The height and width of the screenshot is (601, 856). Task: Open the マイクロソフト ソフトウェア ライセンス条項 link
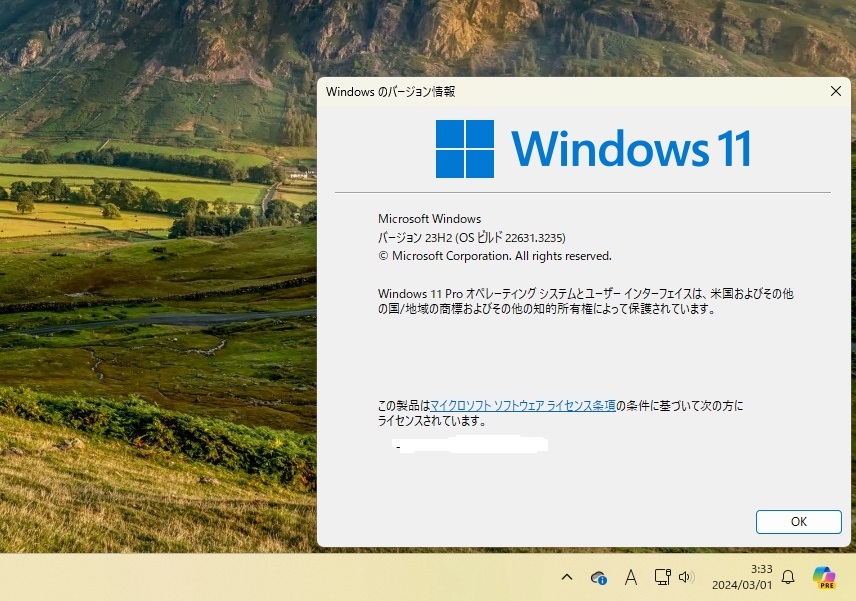[x=523, y=406]
